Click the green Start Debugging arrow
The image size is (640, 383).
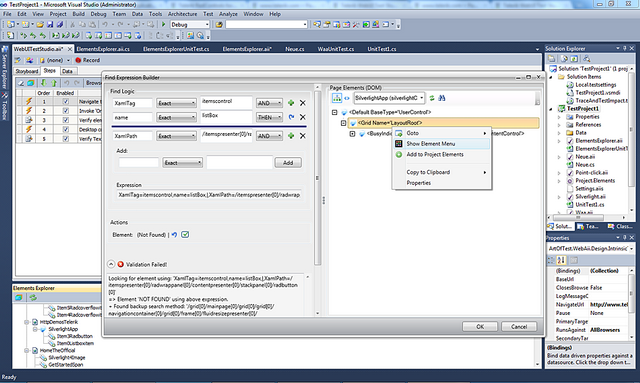164,24
